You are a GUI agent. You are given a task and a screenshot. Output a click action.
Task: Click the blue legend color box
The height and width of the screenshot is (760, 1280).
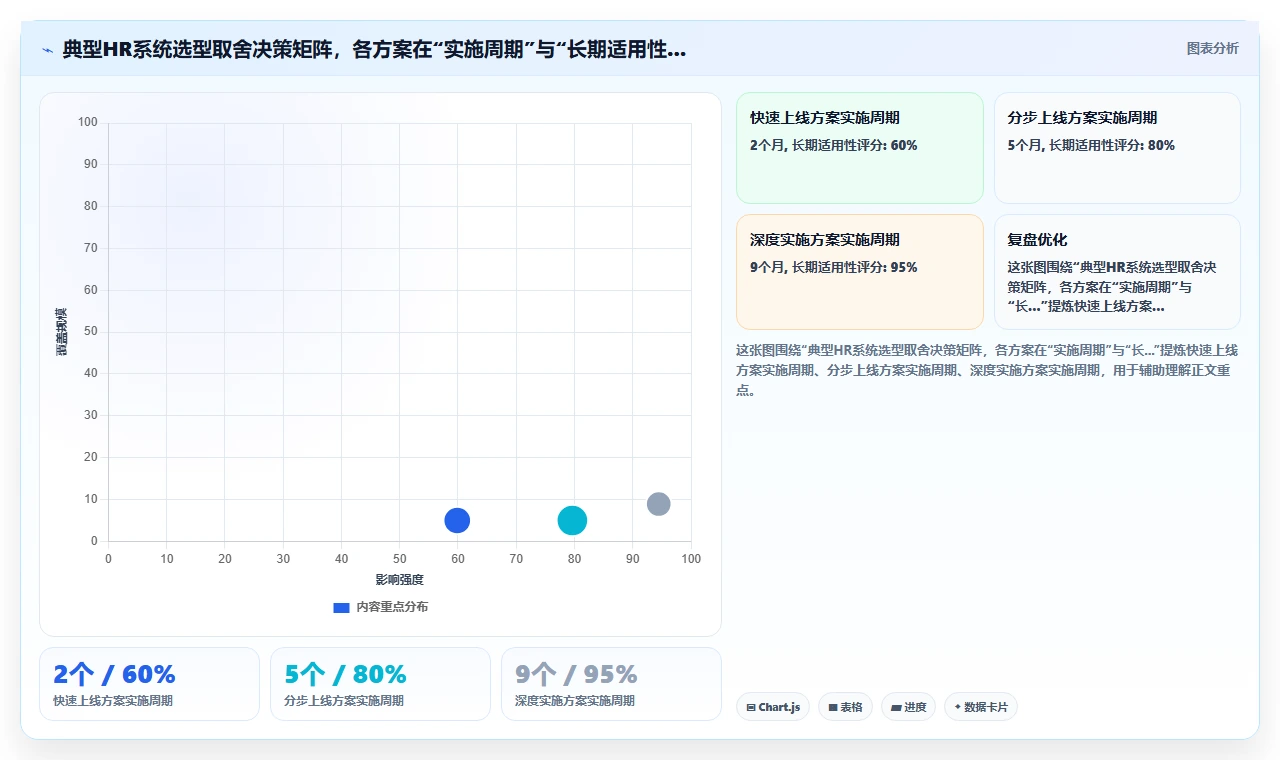(x=341, y=607)
